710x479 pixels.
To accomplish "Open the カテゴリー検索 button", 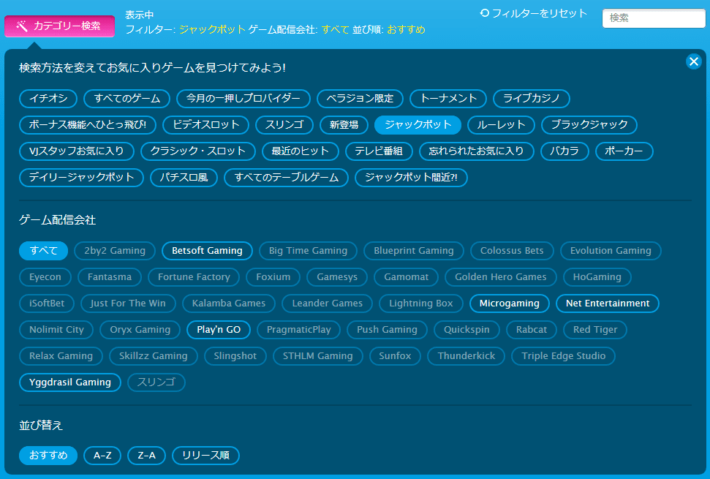I will point(59,25).
